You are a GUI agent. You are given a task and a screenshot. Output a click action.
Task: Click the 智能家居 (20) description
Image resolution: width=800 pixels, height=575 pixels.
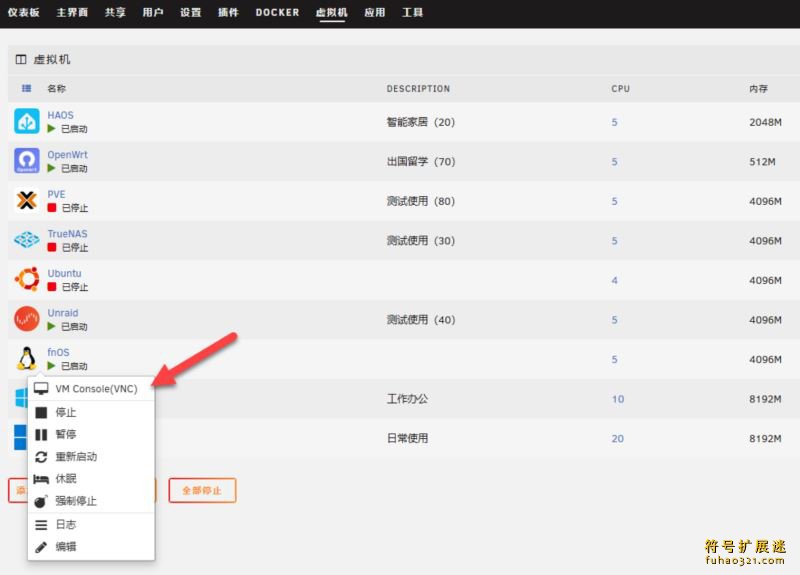(x=420, y=122)
